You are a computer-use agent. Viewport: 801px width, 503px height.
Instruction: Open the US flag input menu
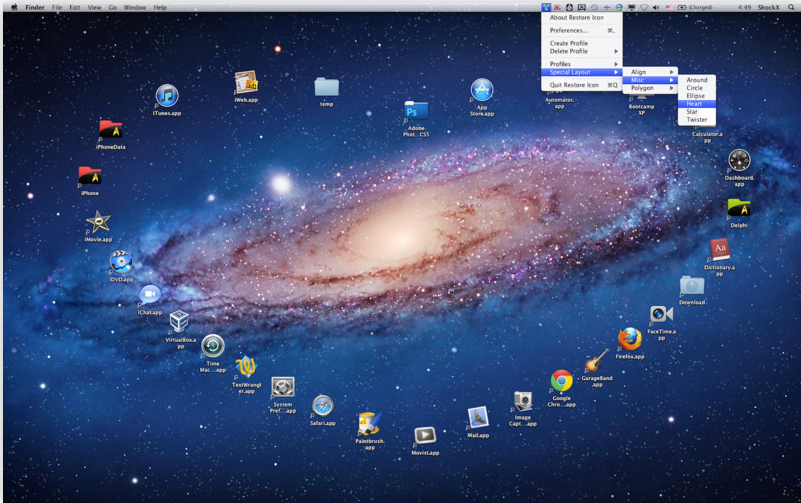(x=669, y=7)
